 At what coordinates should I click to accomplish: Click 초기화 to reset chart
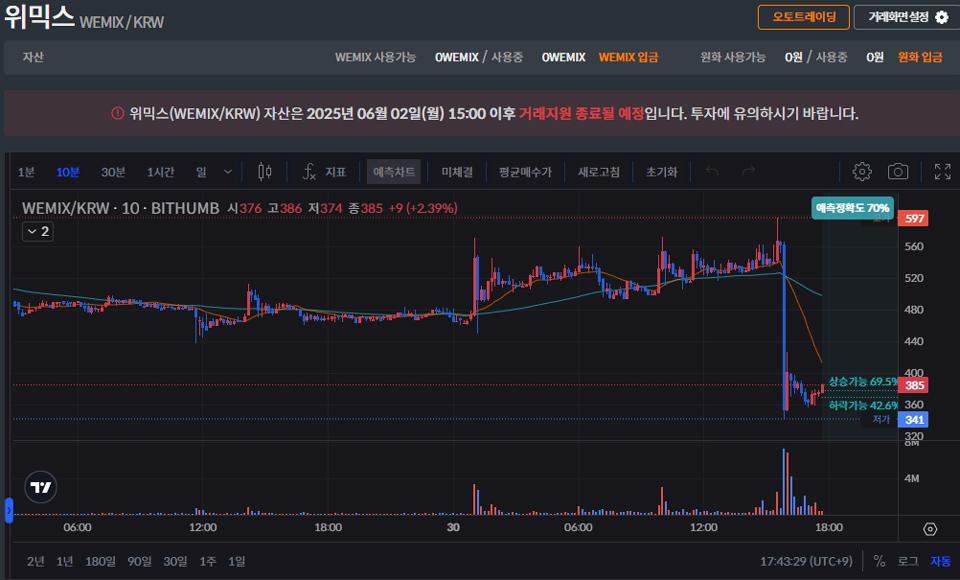coord(662,172)
